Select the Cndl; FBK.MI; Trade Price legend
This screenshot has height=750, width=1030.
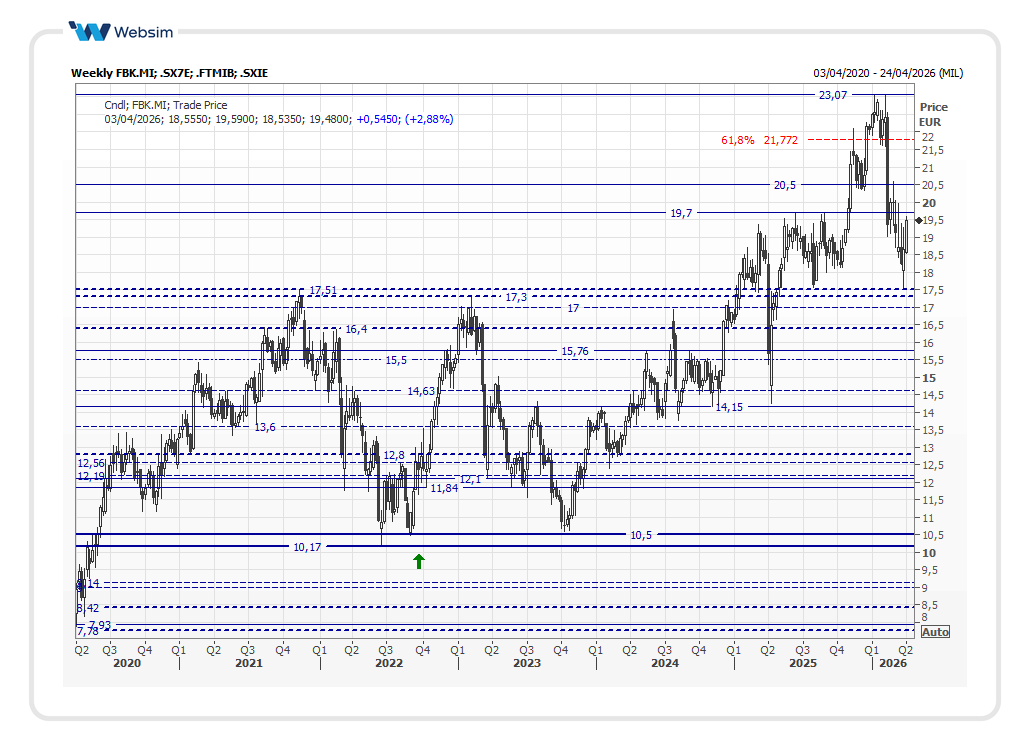165,105
